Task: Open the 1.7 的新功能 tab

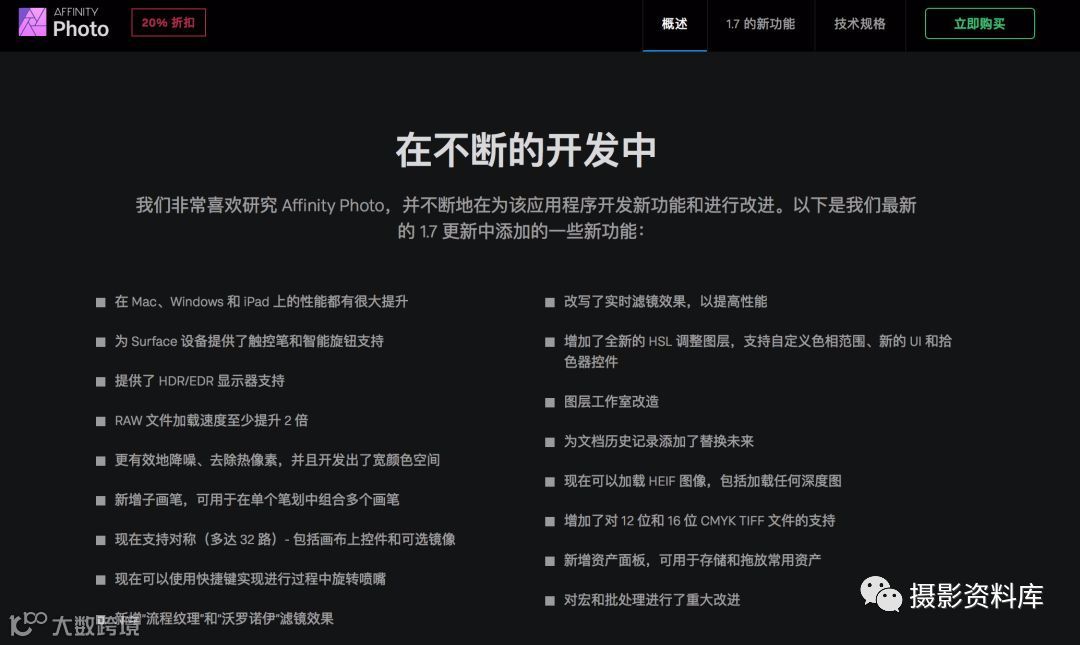Action: [x=760, y=24]
